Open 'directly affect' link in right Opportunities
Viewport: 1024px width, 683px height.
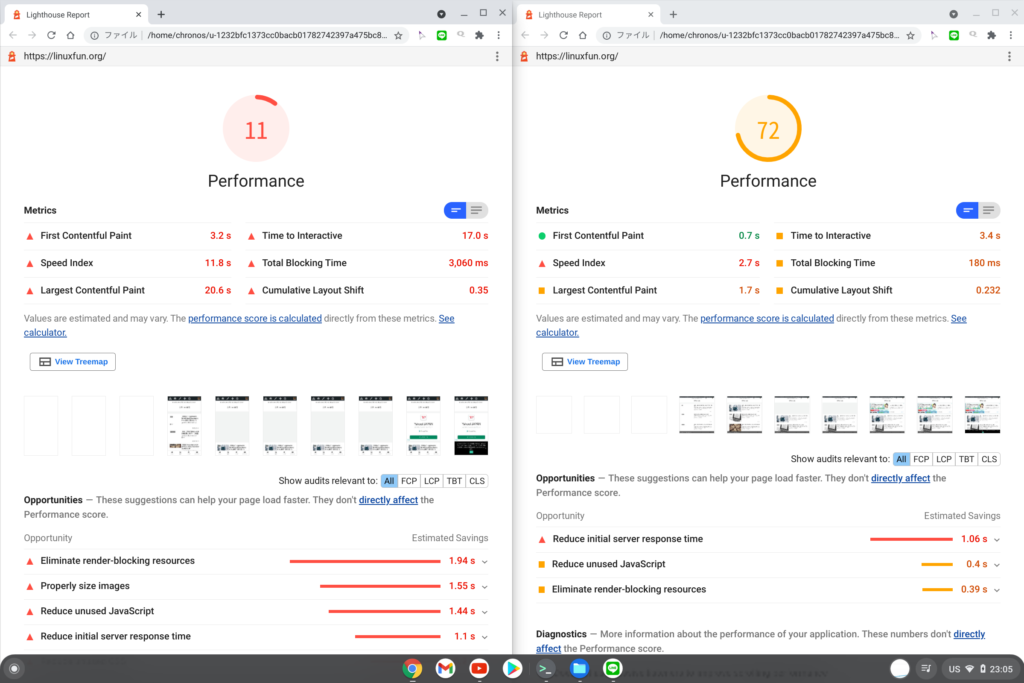tap(900, 479)
